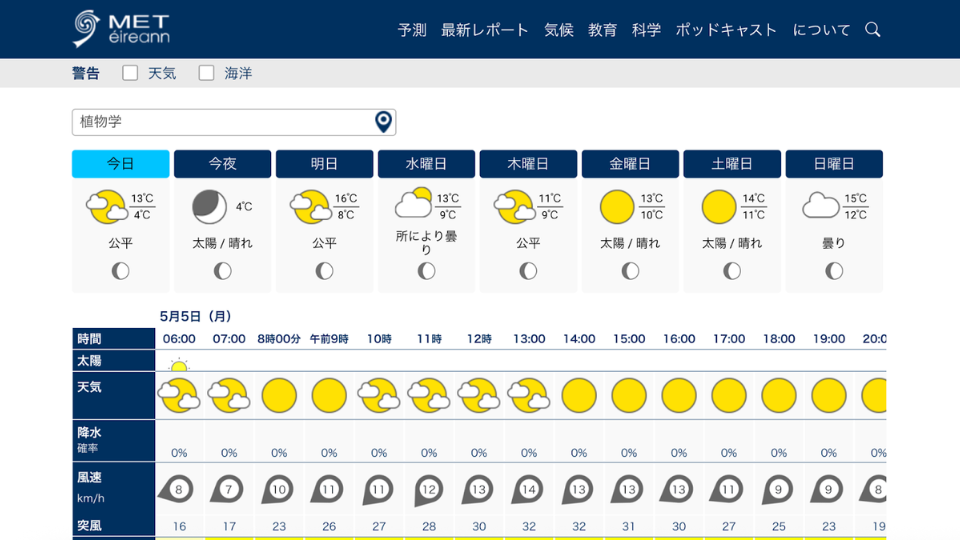Click the 所により曇り description

426,242
